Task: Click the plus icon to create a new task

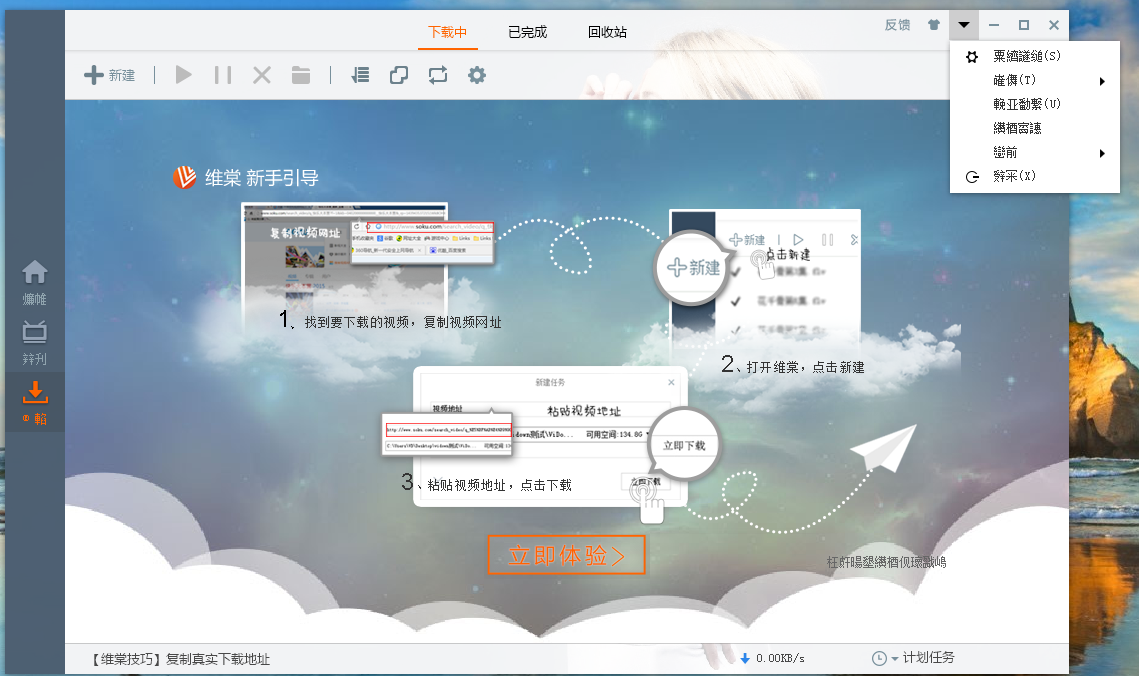Action: coord(94,75)
